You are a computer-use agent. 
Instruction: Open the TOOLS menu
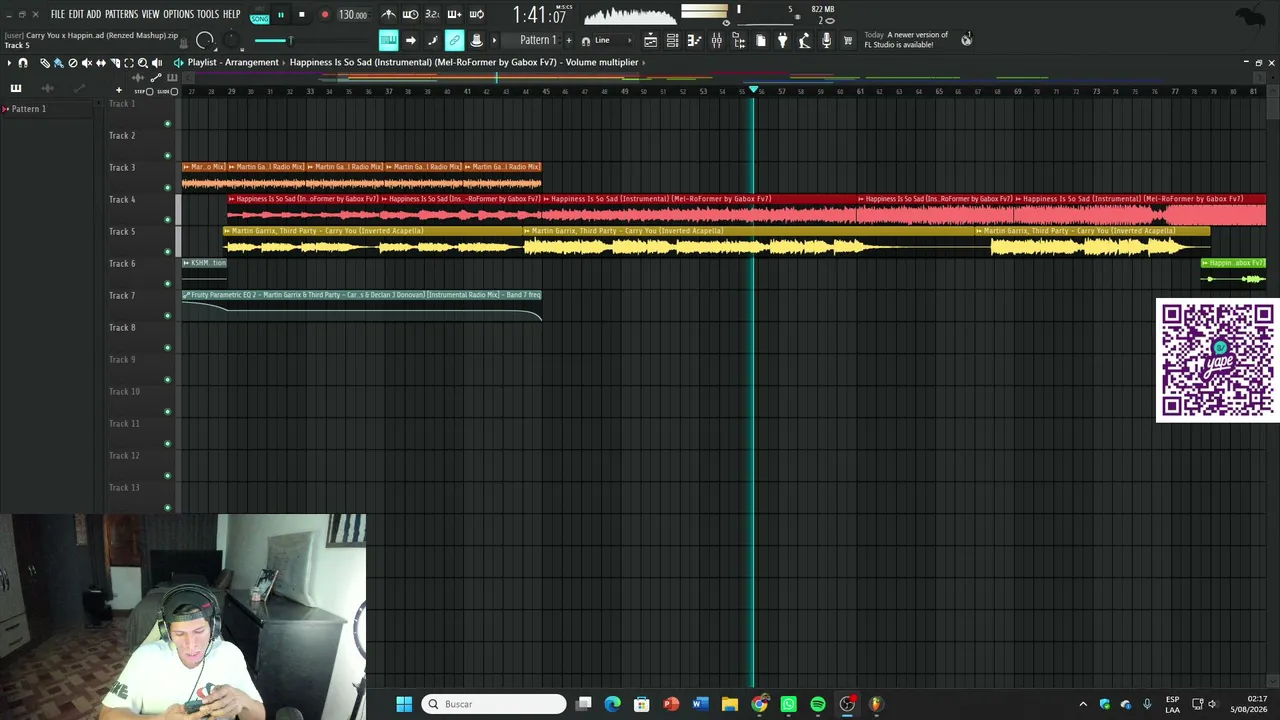click(208, 15)
